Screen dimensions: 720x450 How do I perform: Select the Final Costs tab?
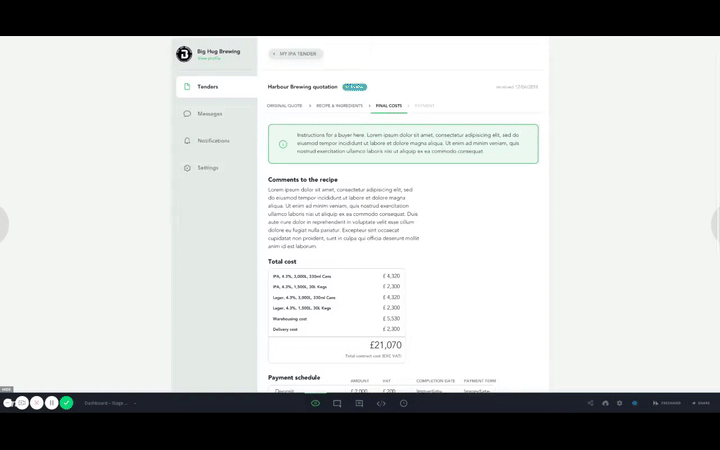(388, 105)
